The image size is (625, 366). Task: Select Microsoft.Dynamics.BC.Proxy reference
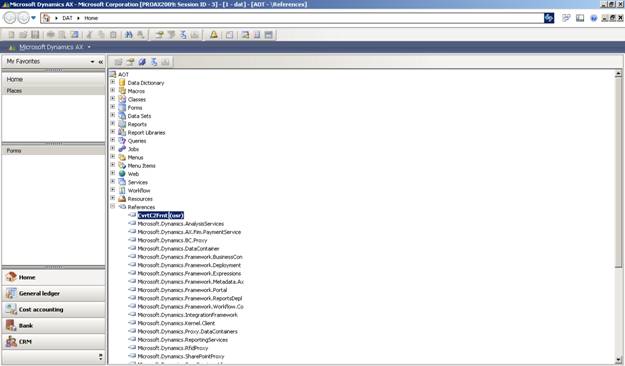pos(172,240)
